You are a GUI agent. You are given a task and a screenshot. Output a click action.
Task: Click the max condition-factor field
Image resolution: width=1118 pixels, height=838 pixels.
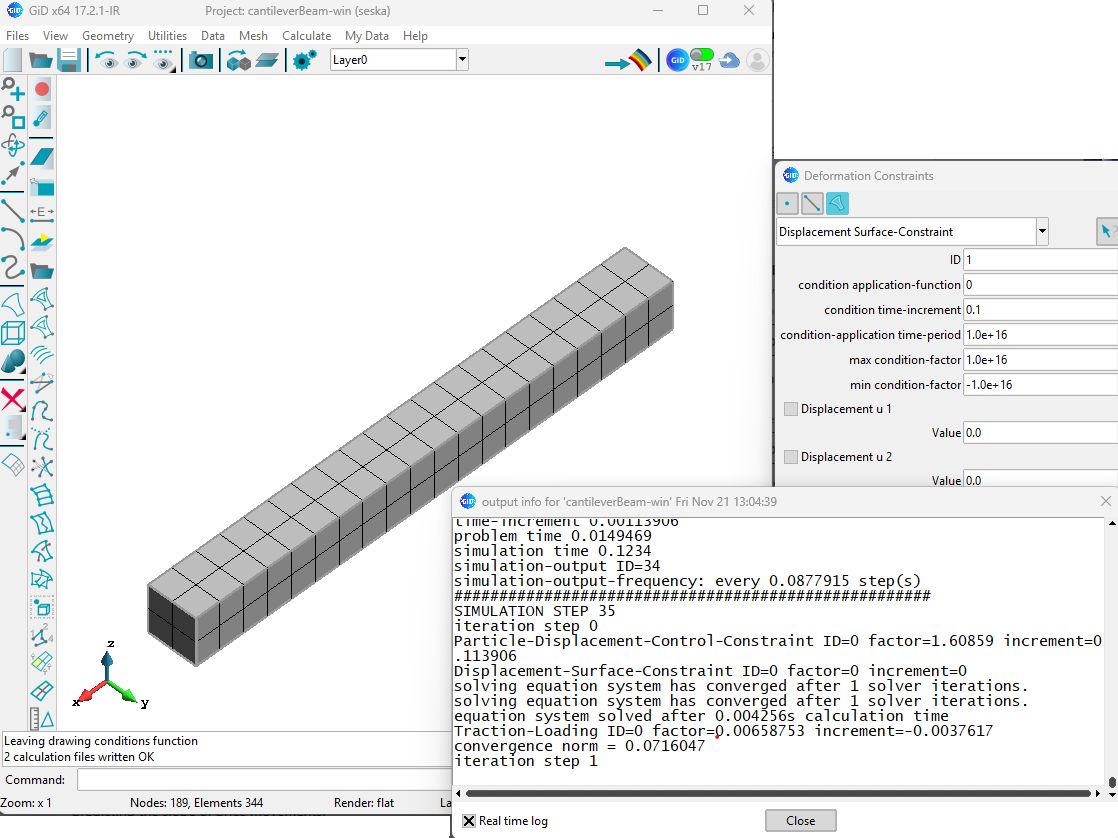(x=1040, y=359)
